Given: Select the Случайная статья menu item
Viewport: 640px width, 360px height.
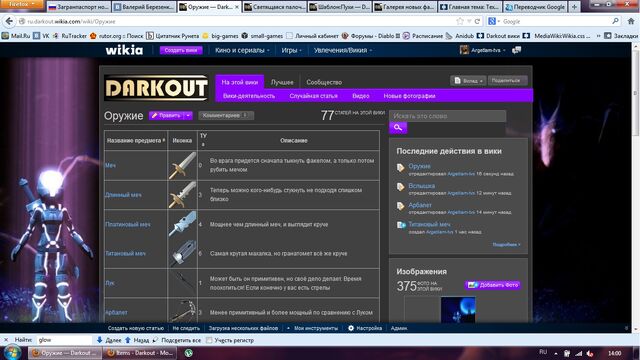Looking at the screenshot, I should (x=313, y=96).
